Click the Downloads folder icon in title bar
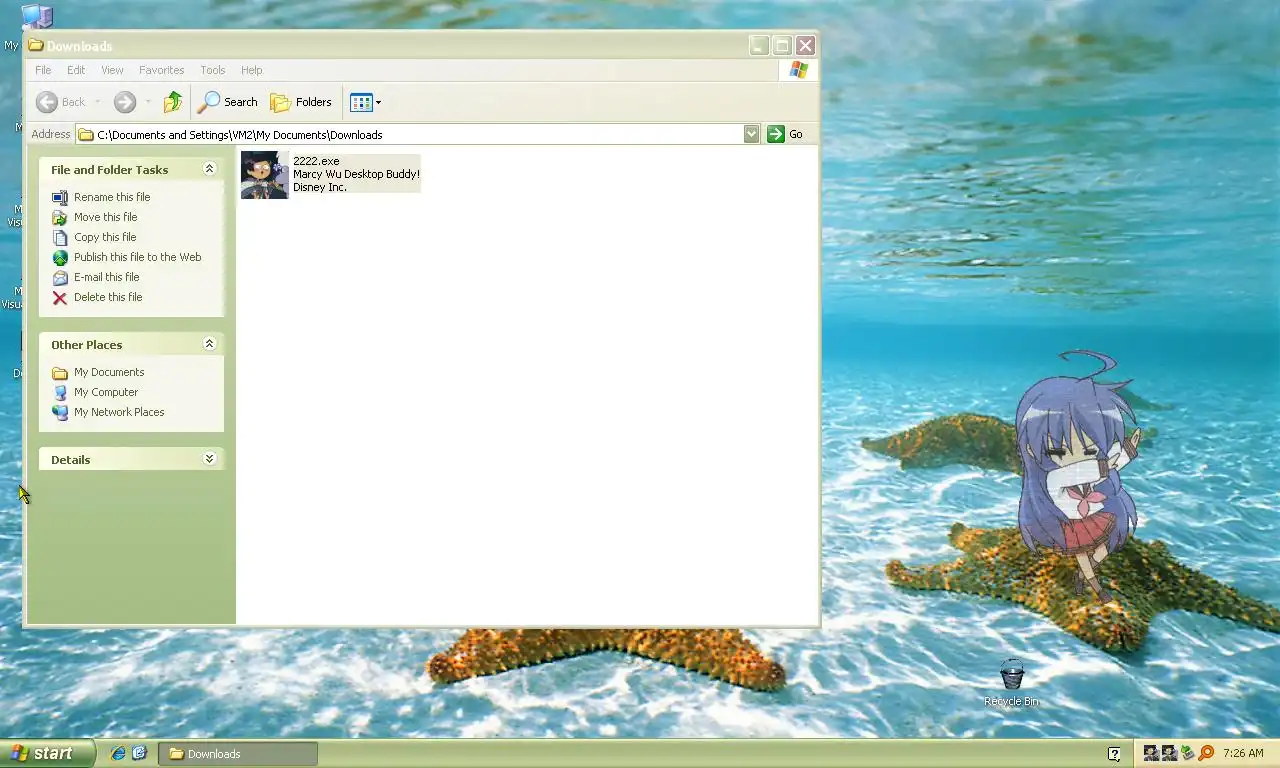 (36, 45)
